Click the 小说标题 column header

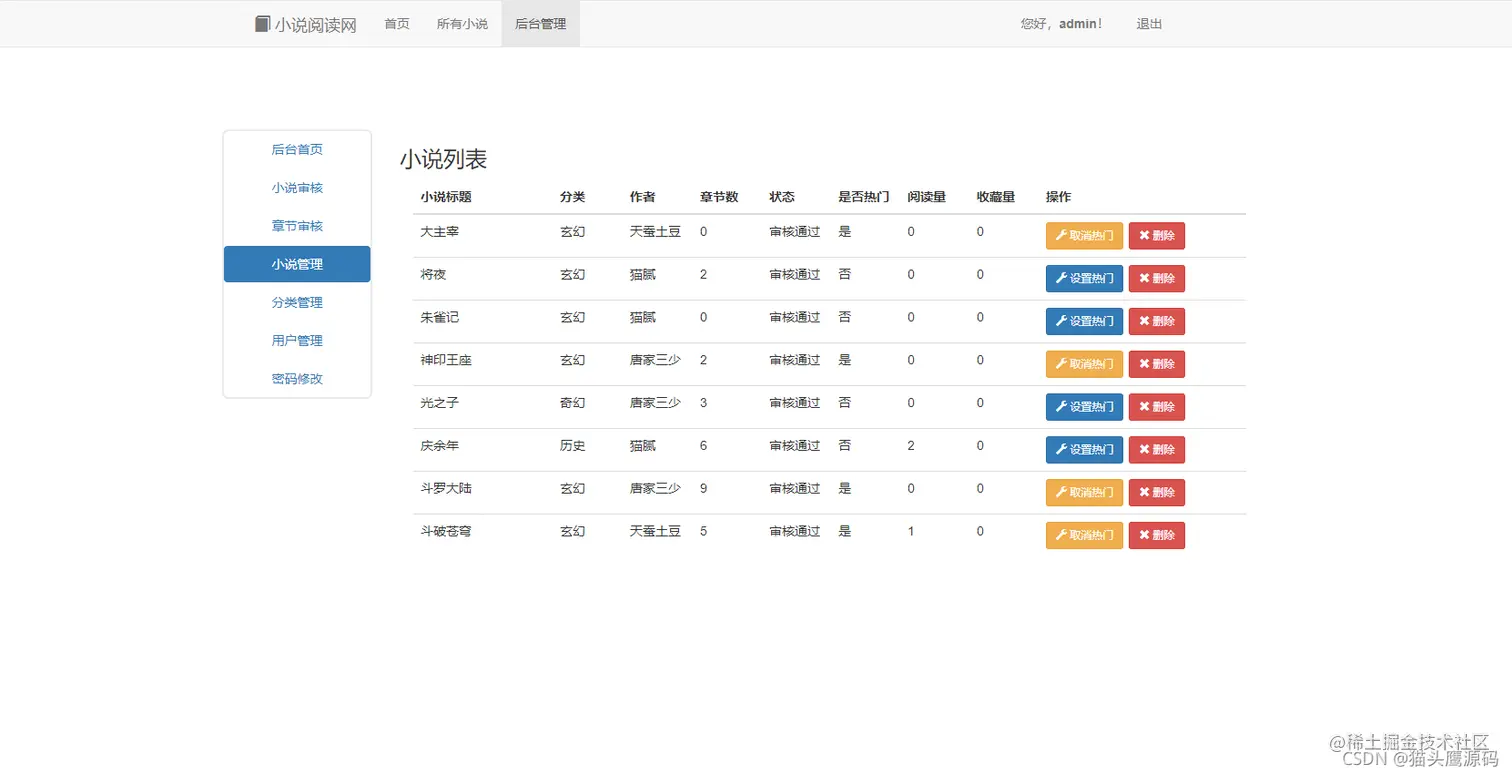coord(446,197)
